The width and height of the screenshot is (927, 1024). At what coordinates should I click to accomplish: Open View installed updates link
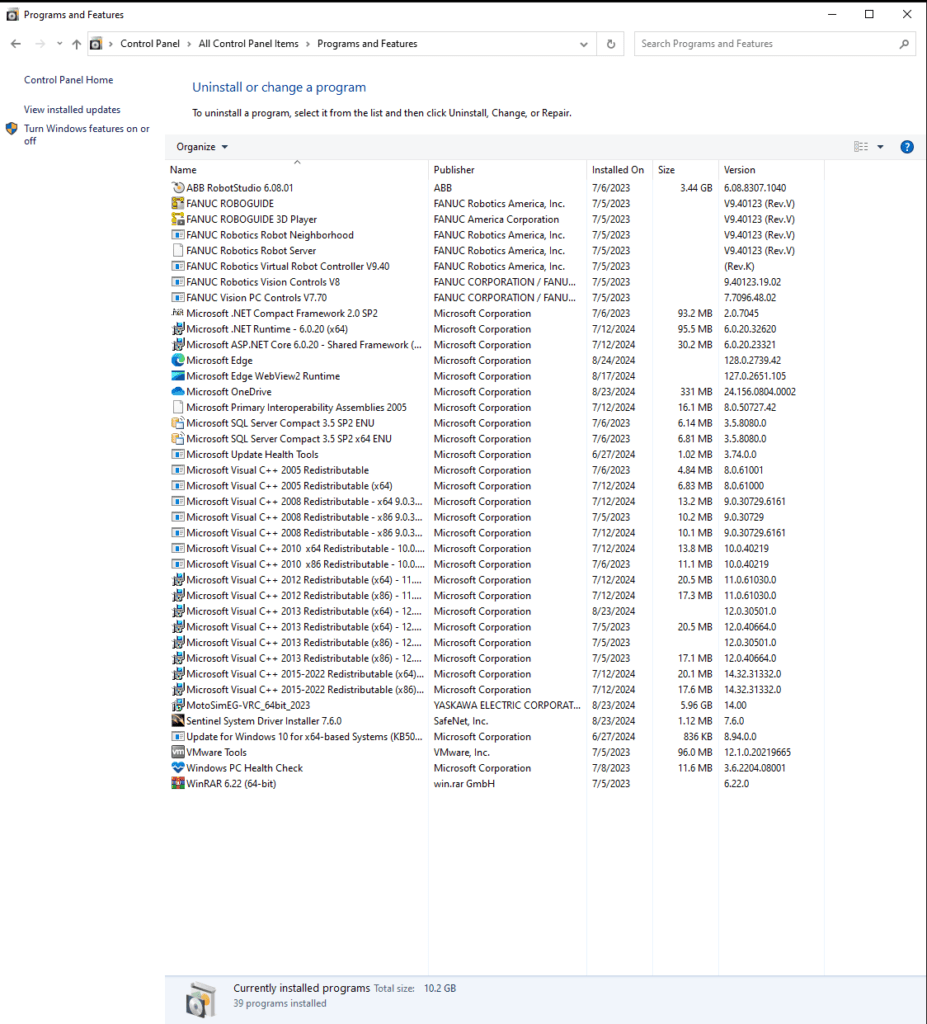point(73,110)
